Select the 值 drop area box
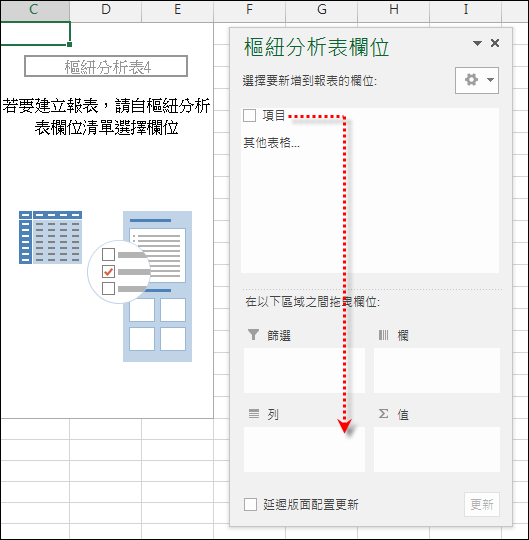The image size is (529, 540). pos(437,449)
